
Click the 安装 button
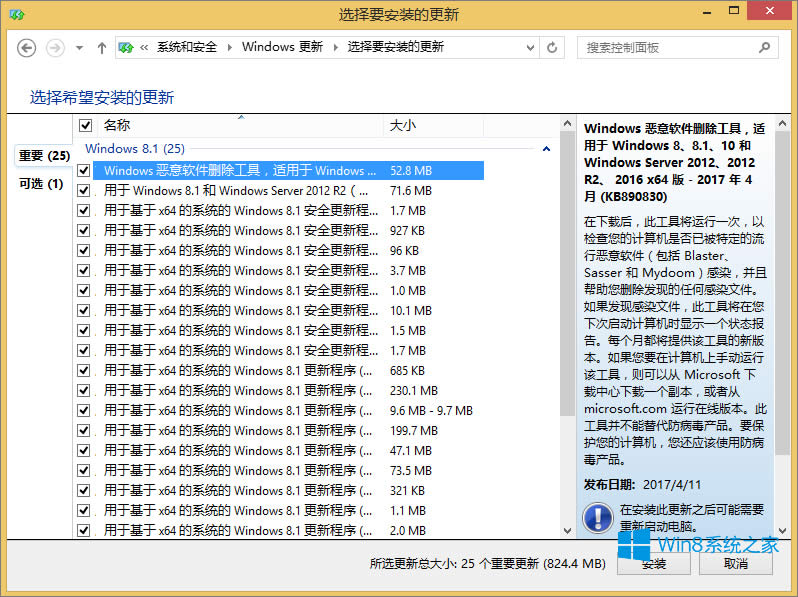click(x=654, y=564)
